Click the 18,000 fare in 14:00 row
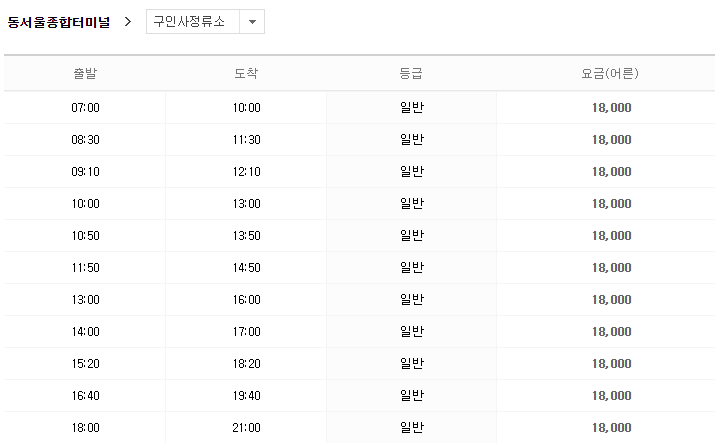Screen dimensions: 715x443 [x=611, y=331]
